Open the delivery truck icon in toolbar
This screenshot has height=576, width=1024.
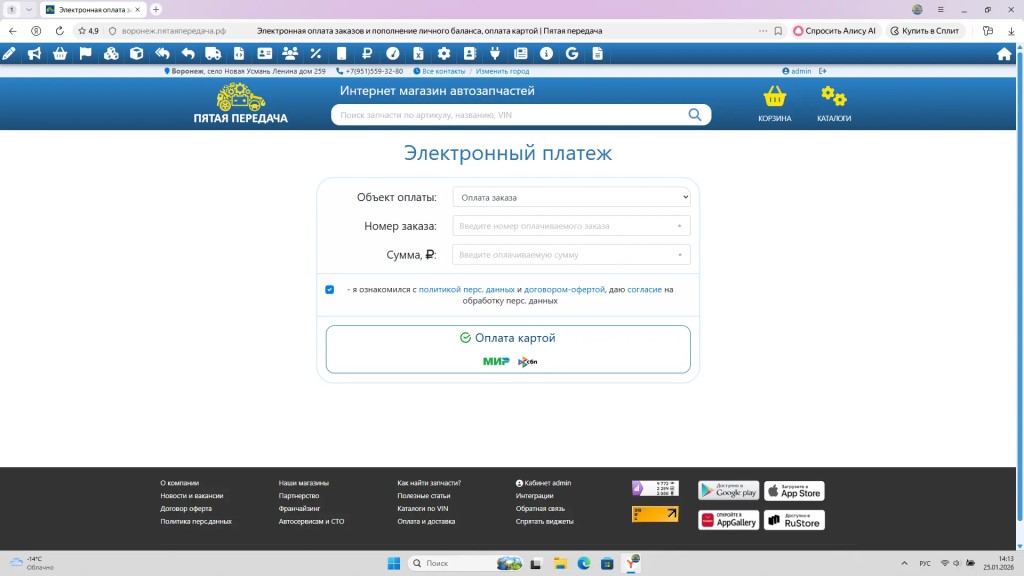click(213, 54)
